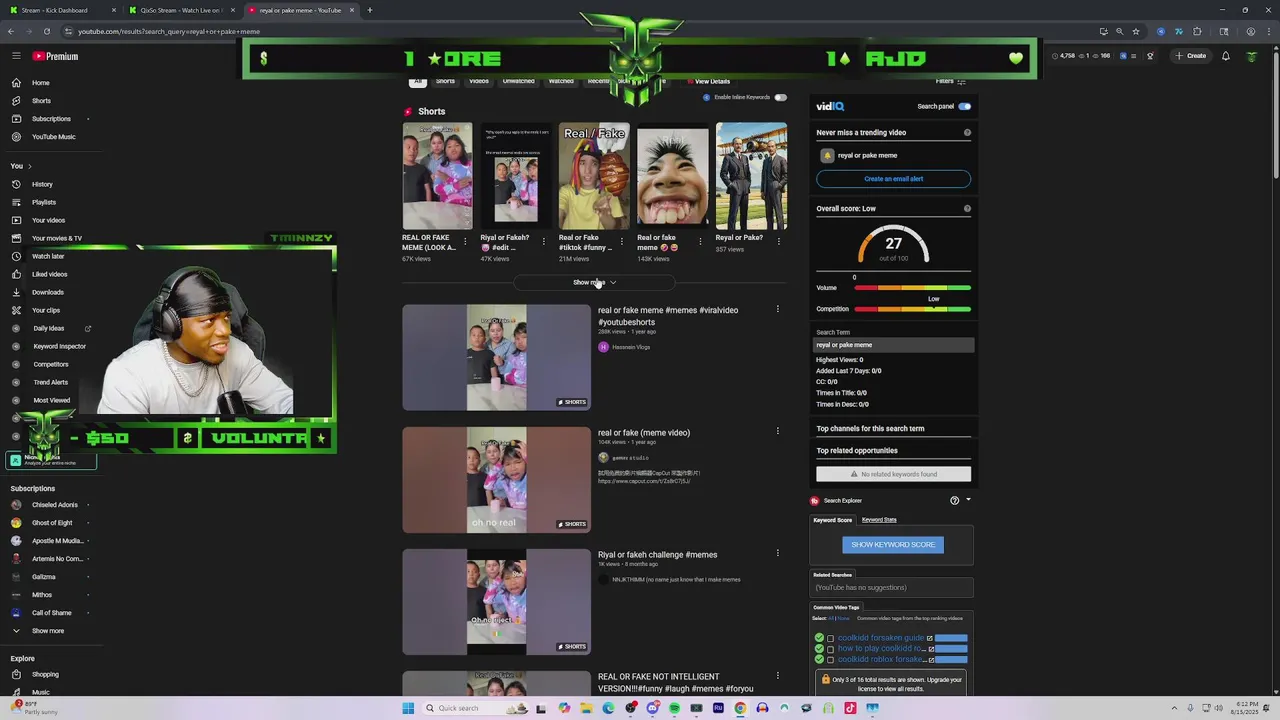Open options for Riyal or fakeh challenge video
The image size is (1280, 720).
coord(777,553)
